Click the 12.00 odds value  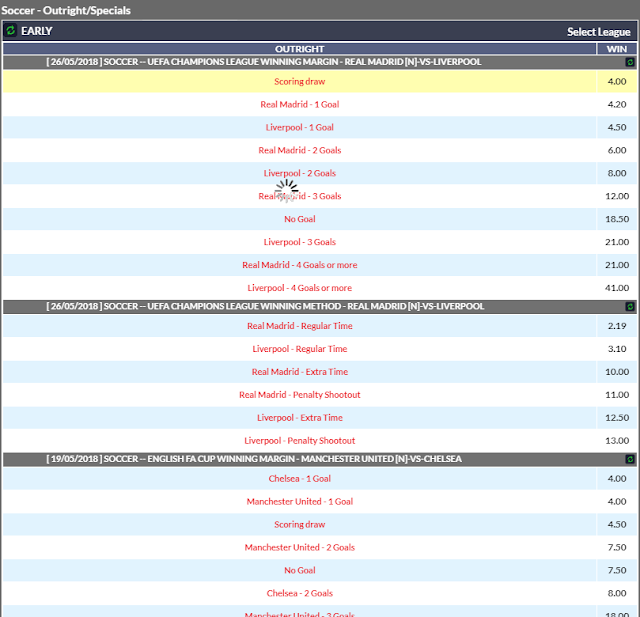(x=617, y=196)
